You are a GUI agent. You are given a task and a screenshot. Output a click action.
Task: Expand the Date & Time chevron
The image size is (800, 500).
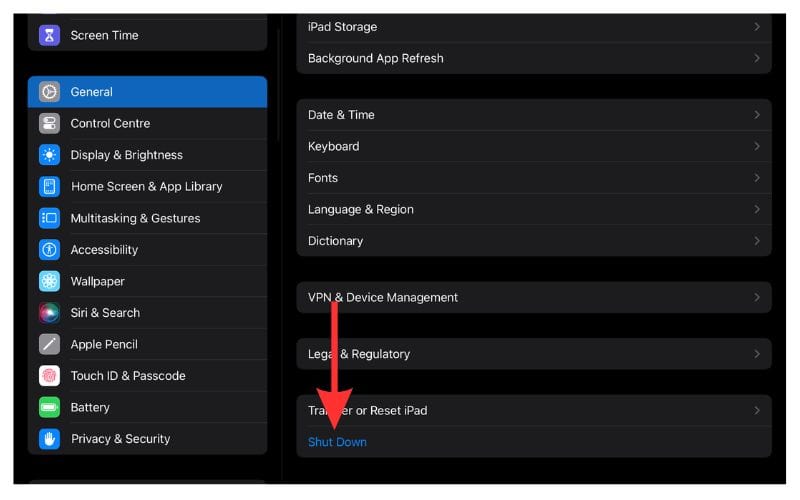point(757,115)
